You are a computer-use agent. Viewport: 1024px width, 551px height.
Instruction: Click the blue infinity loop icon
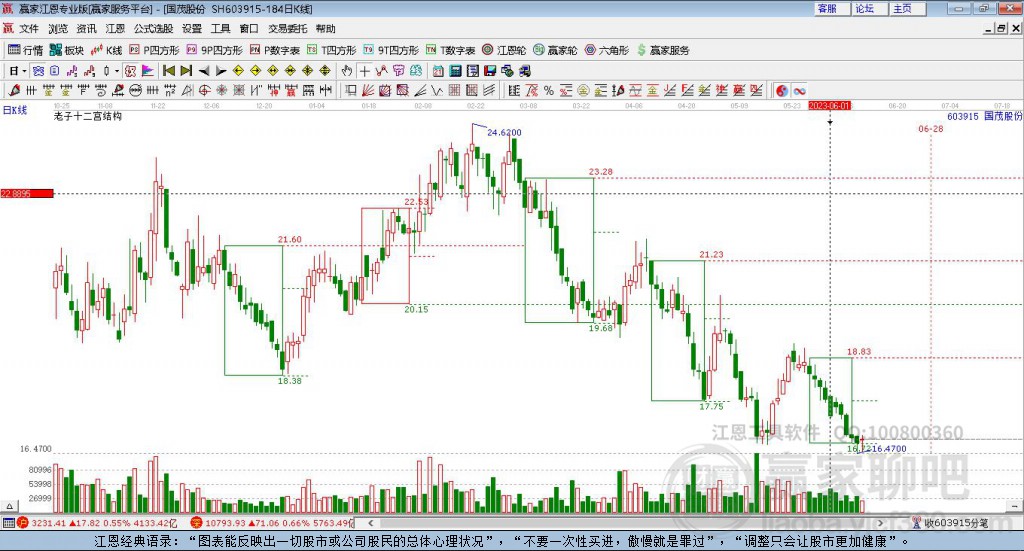[x=799, y=91]
